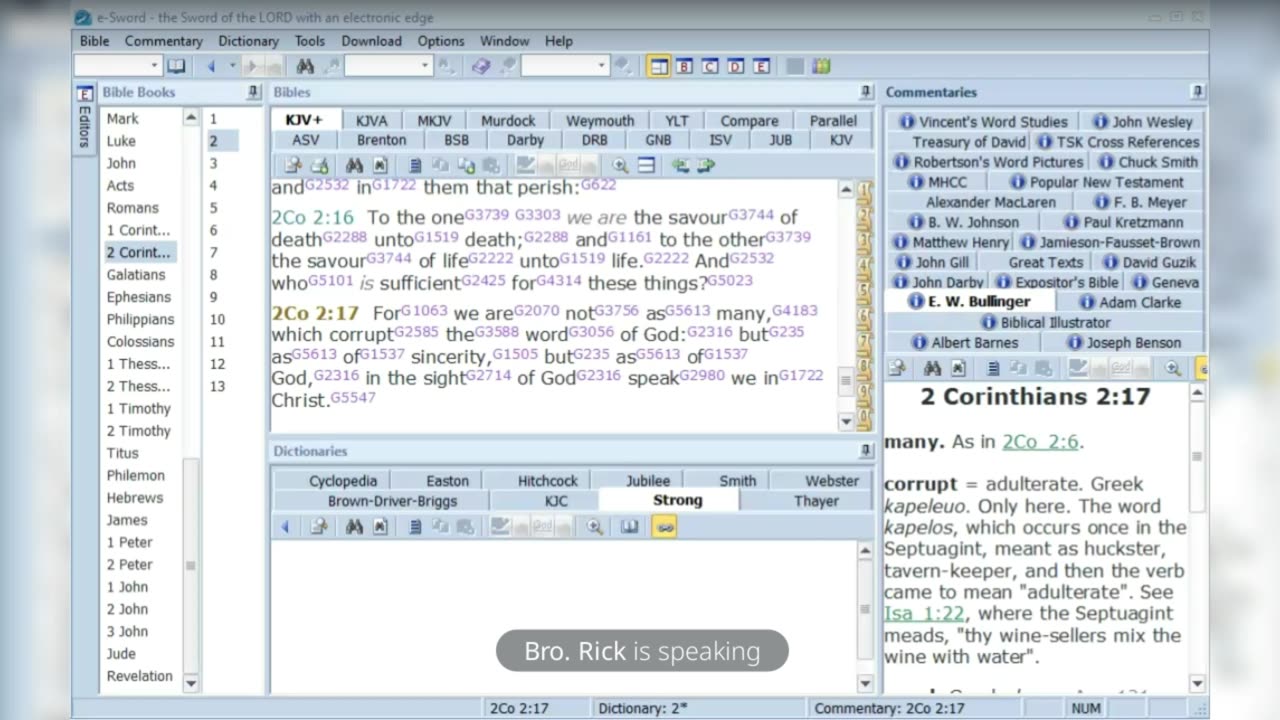Select chapter 13 in the chapter list
The image size is (1280, 720).
(x=218, y=386)
